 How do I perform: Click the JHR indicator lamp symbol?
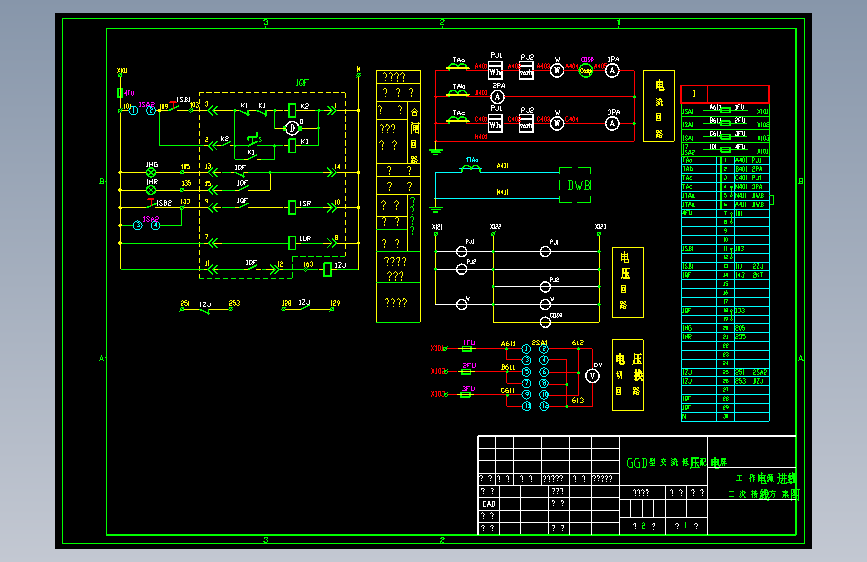point(151,190)
